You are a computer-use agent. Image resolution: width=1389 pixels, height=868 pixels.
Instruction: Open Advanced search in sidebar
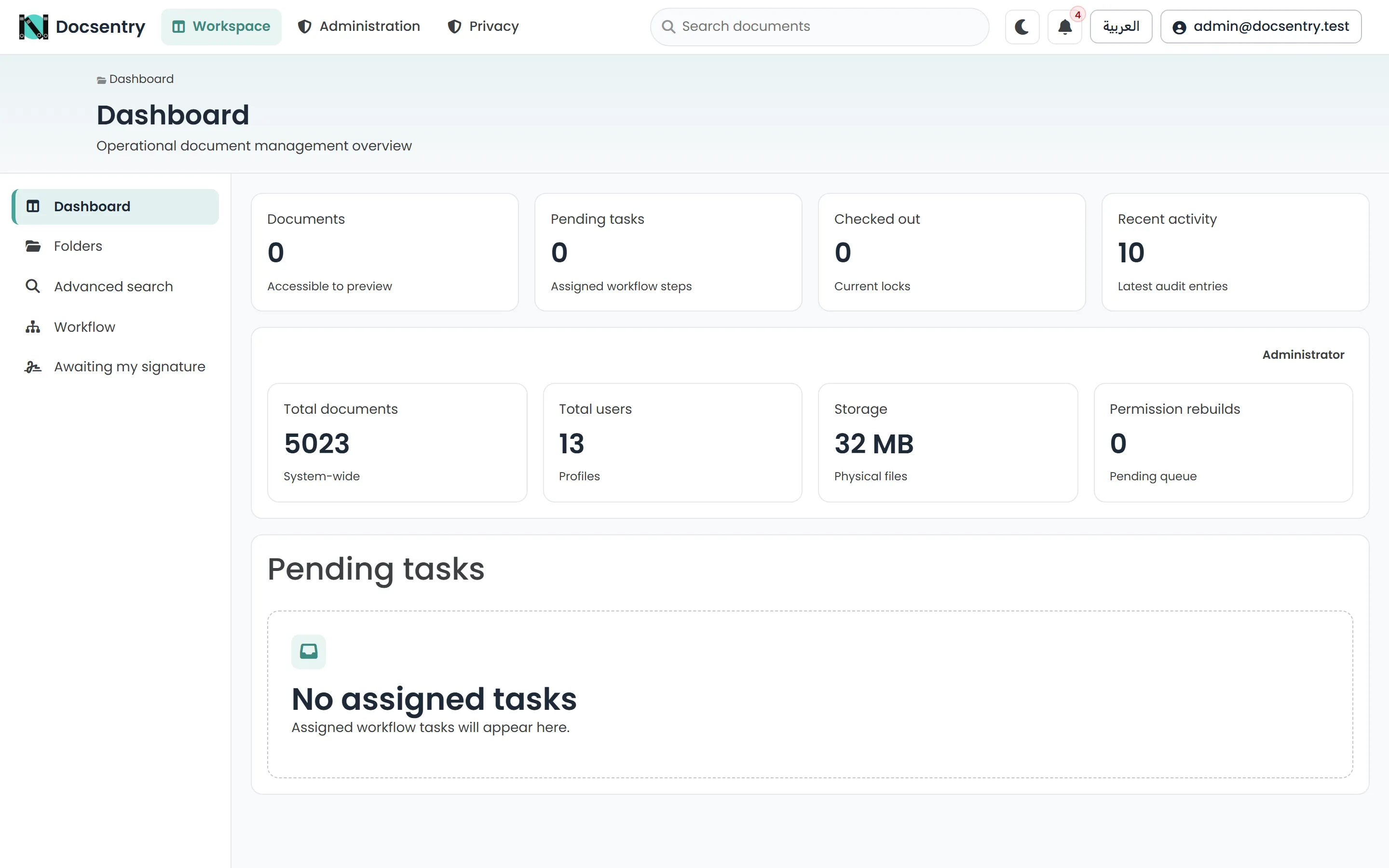coord(115,286)
